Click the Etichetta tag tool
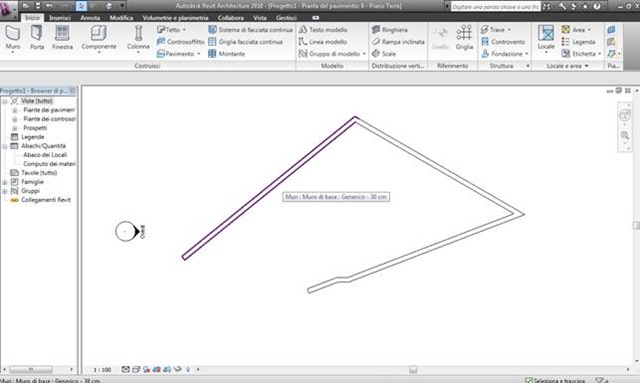 pyautogui.click(x=579, y=54)
